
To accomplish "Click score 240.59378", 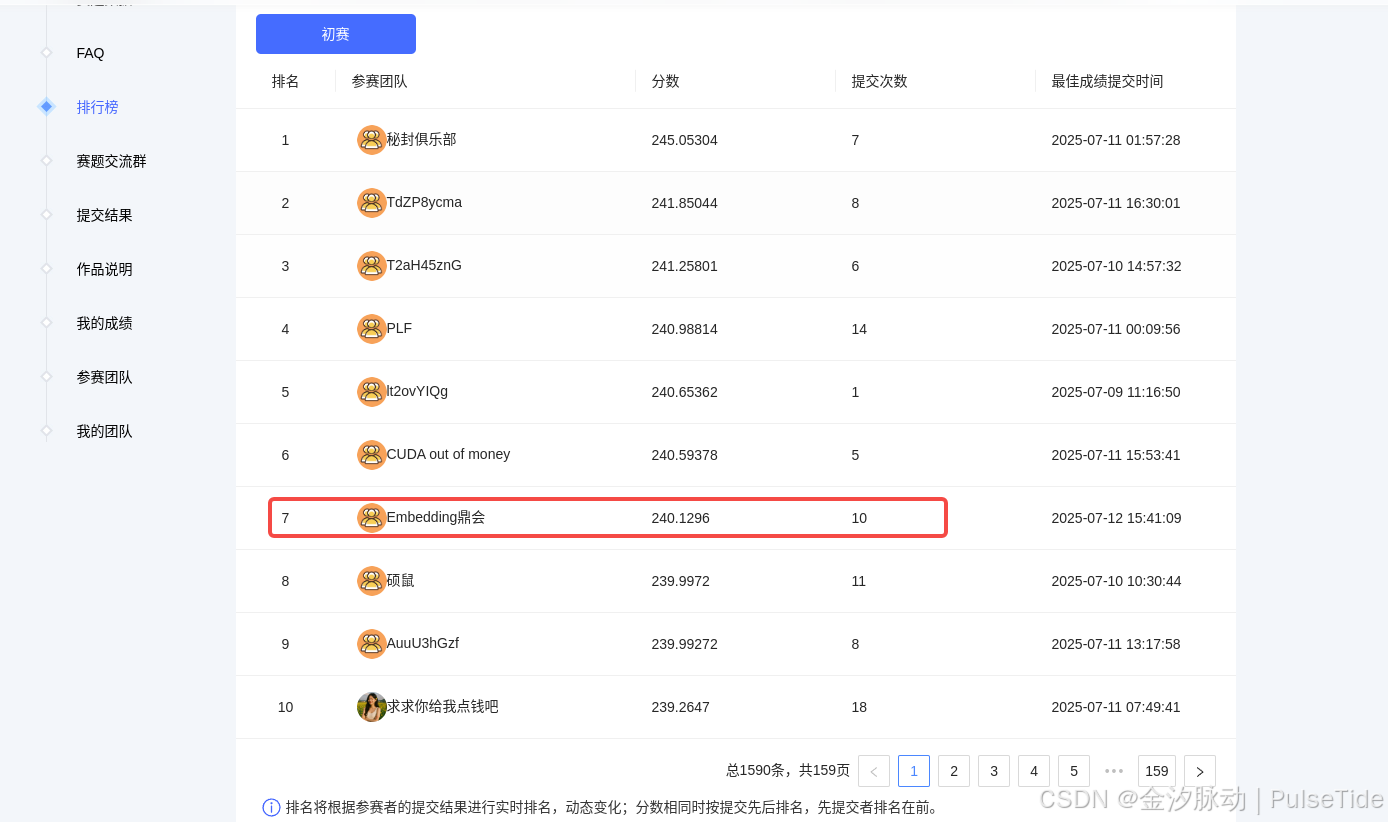I will point(684,455).
